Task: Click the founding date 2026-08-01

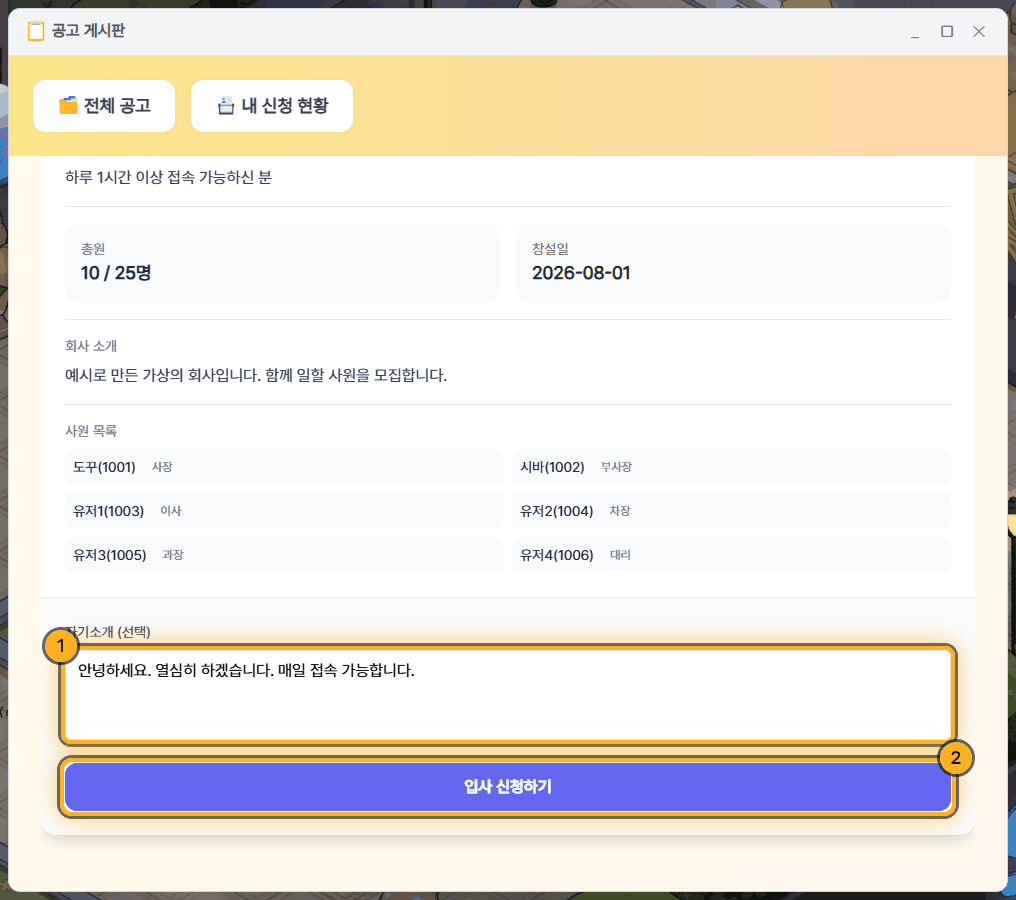Action: 581,273
